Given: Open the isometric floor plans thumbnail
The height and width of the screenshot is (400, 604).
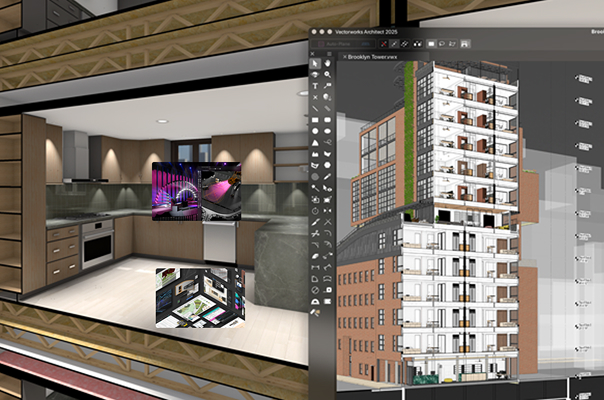Looking at the screenshot, I should pos(195,295).
